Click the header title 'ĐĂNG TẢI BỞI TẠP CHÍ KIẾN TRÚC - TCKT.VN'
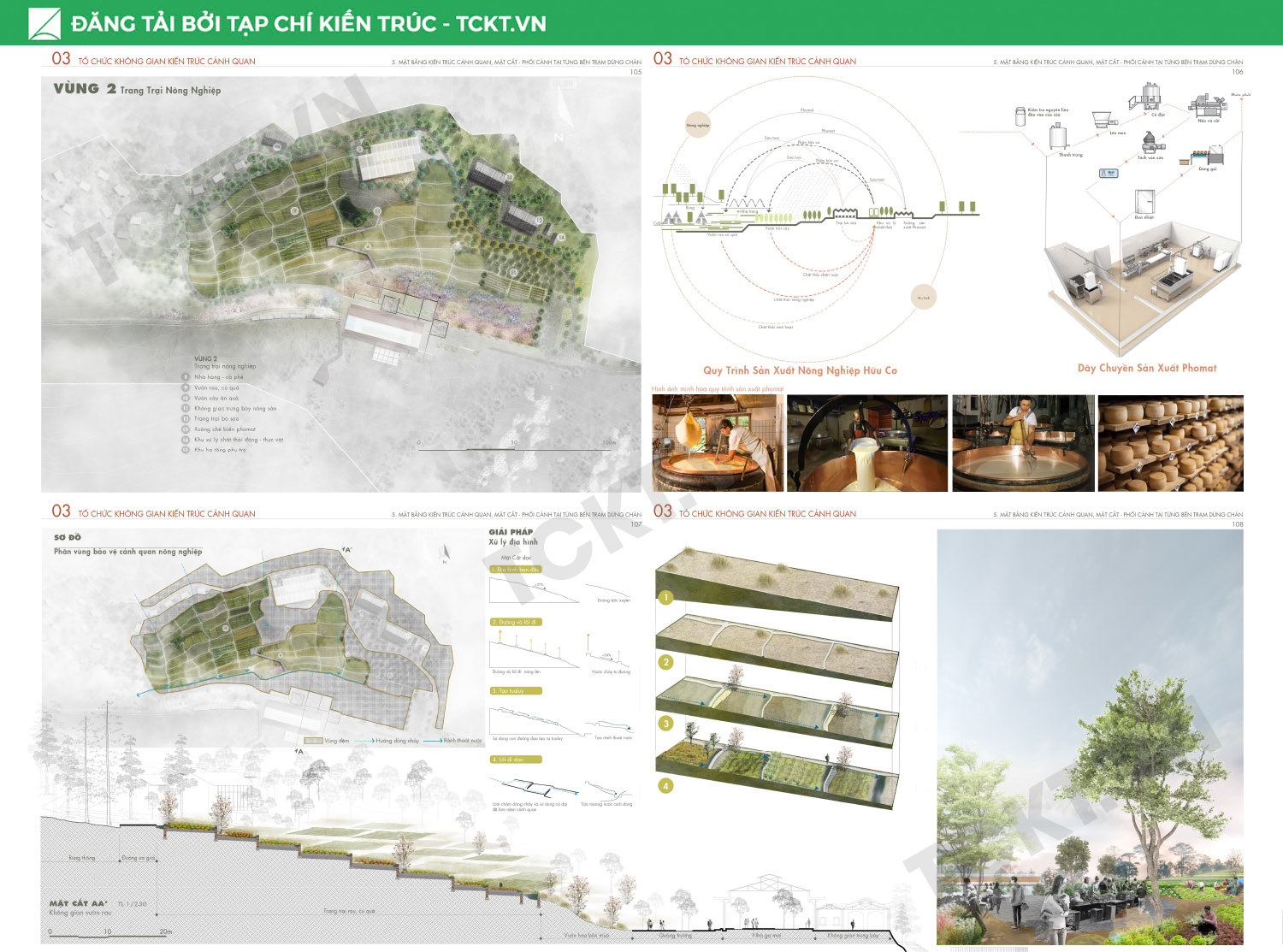This screenshot has width=1283, height=952. coord(309,24)
